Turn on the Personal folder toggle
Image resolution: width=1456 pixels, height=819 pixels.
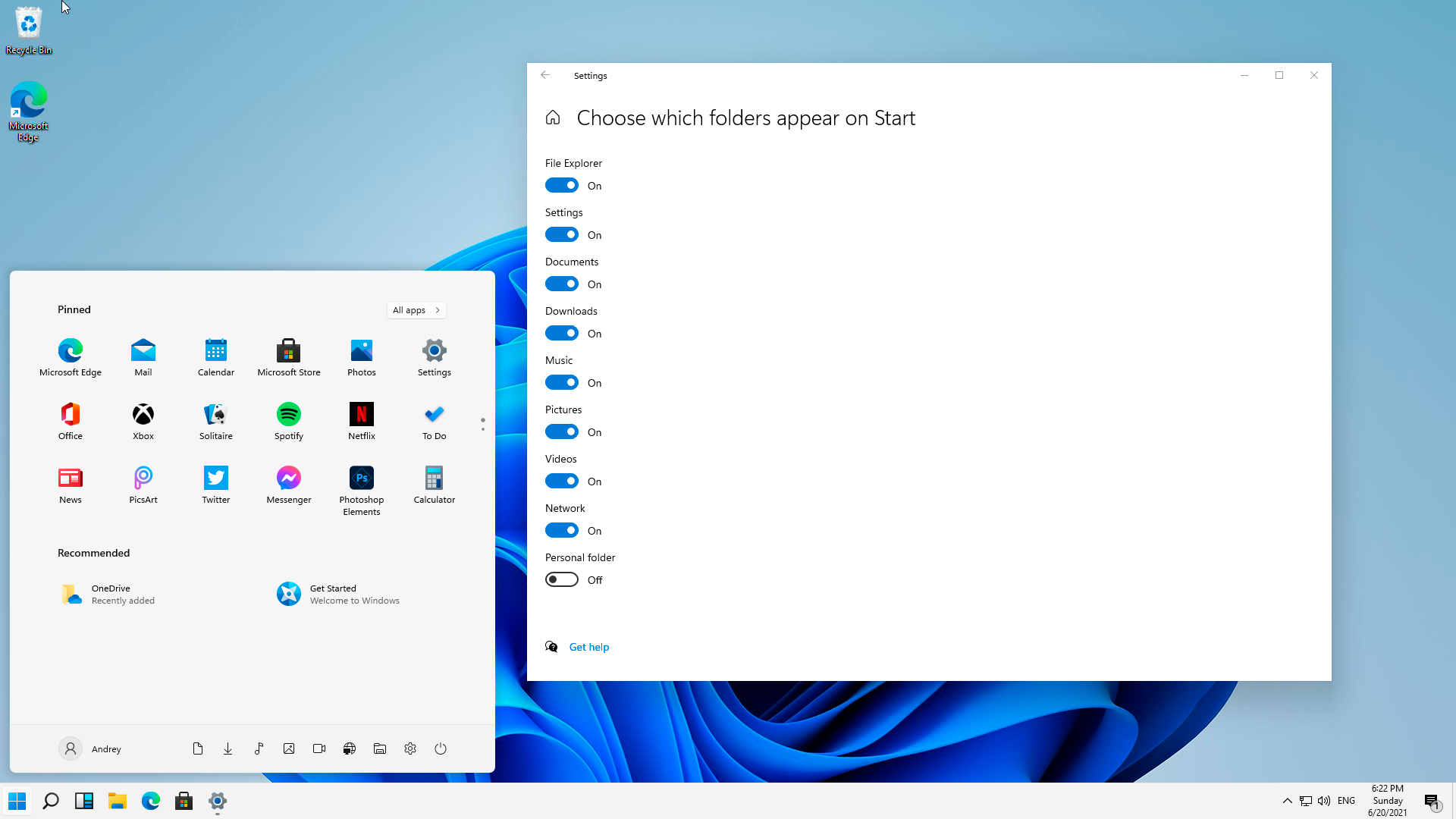[562, 579]
